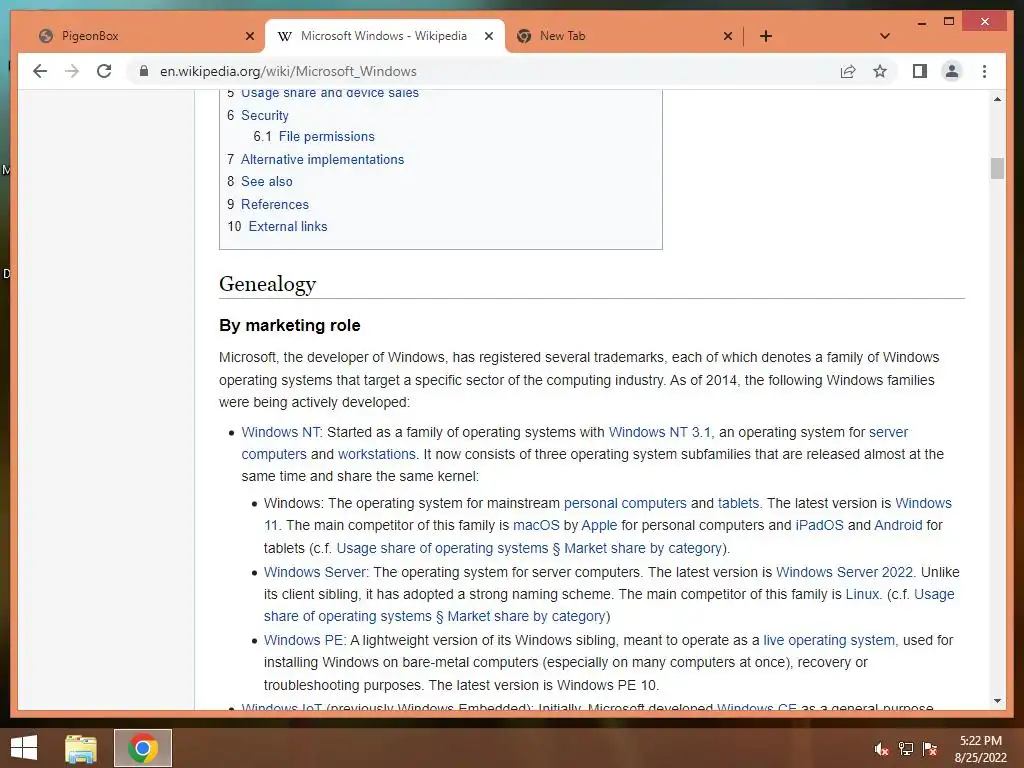Jump to Security contents entry
The height and width of the screenshot is (768, 1024).
point(264,116)
